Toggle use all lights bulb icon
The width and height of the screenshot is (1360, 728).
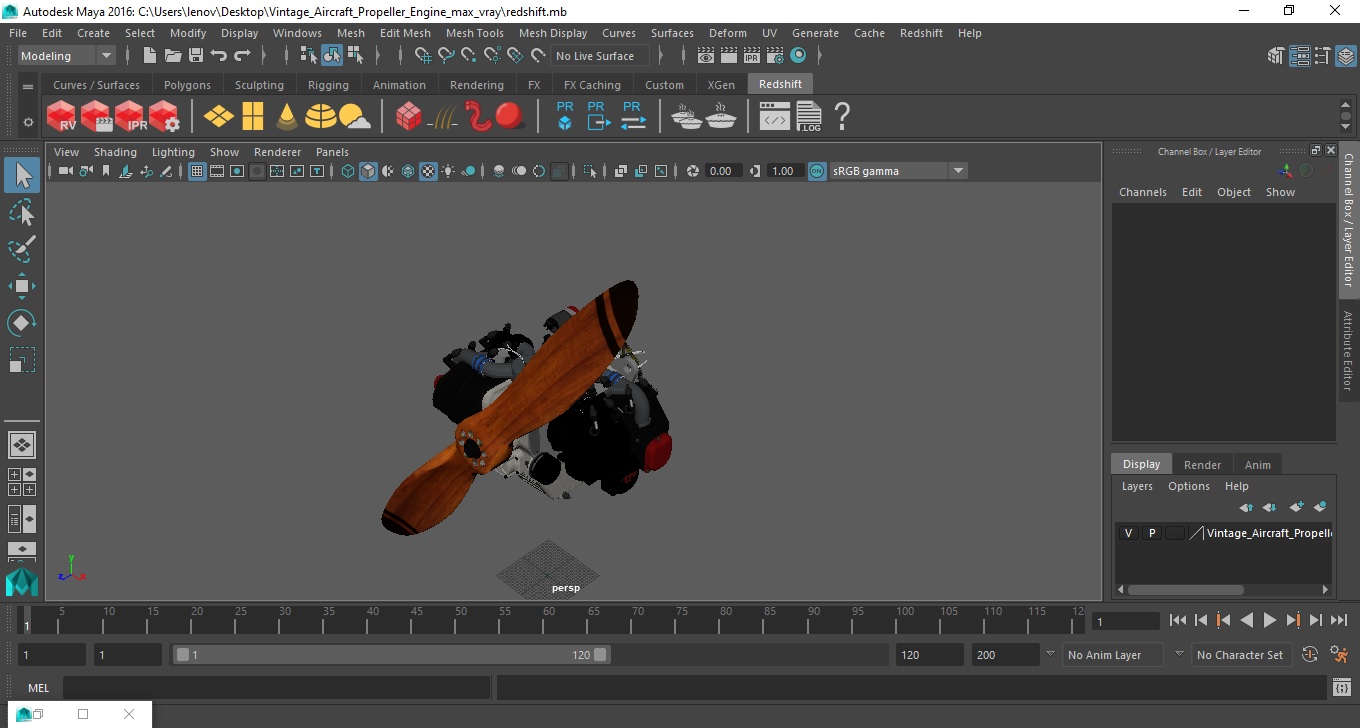(448, 171)
